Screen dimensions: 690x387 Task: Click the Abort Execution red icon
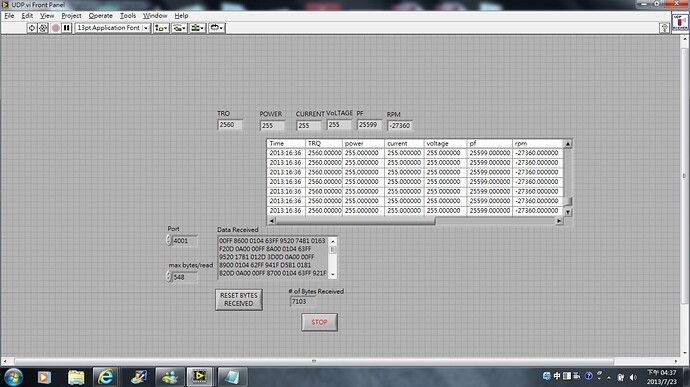[55, 28]
